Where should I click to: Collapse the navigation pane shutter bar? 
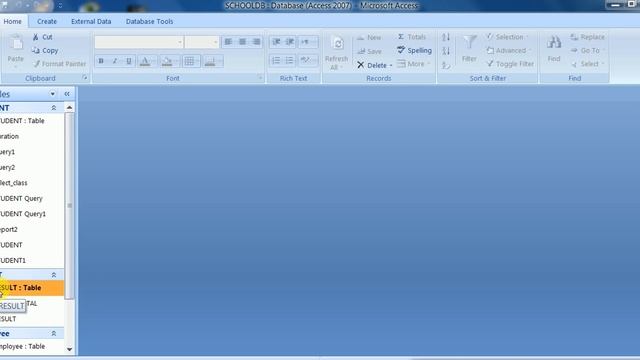(67, 94)
